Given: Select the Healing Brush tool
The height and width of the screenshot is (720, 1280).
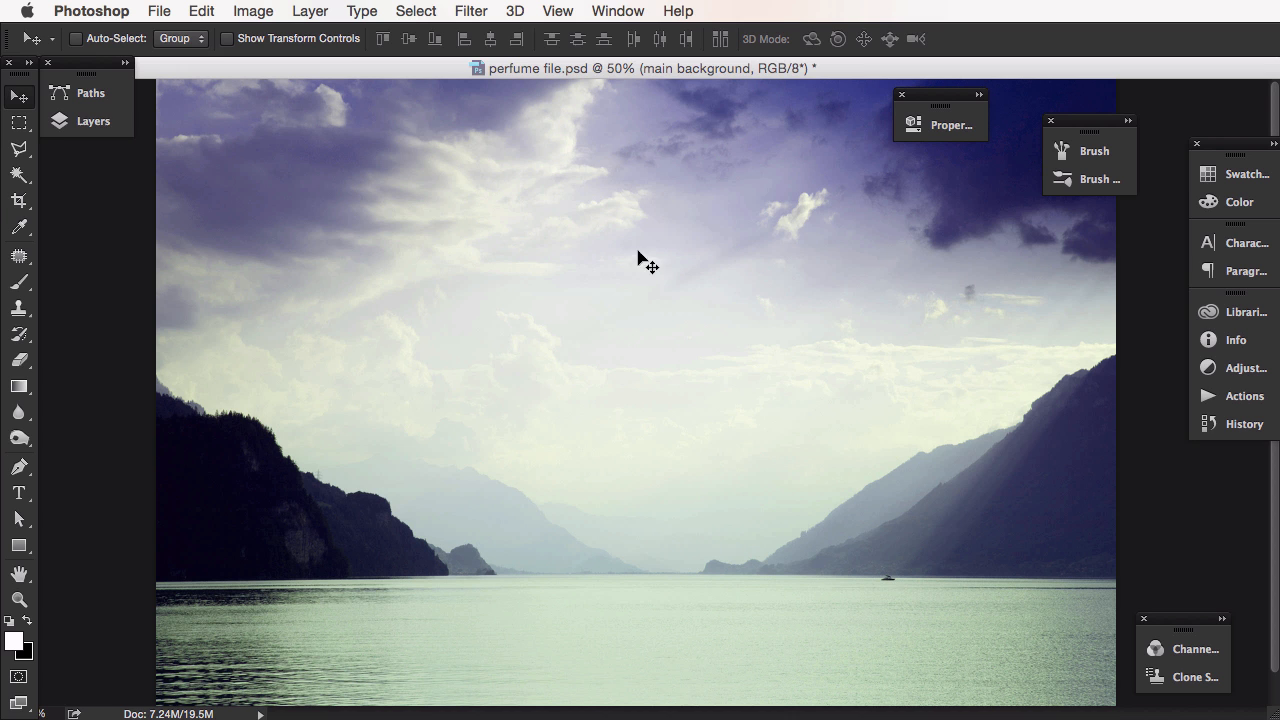Looking at the screenshot, I should (19, 256).
